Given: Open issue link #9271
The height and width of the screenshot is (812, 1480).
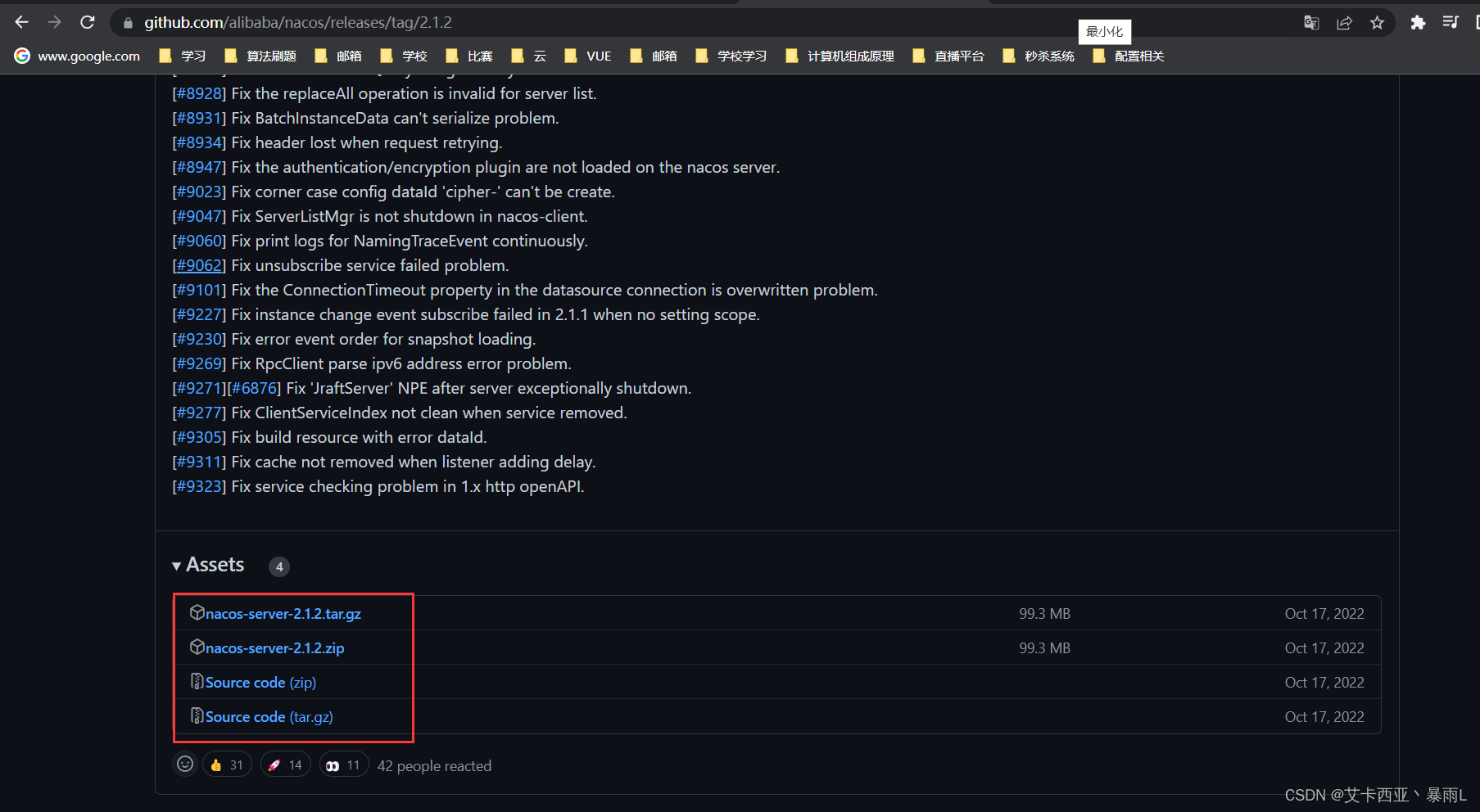Looking at the screenshot, I should pos(199,388).
